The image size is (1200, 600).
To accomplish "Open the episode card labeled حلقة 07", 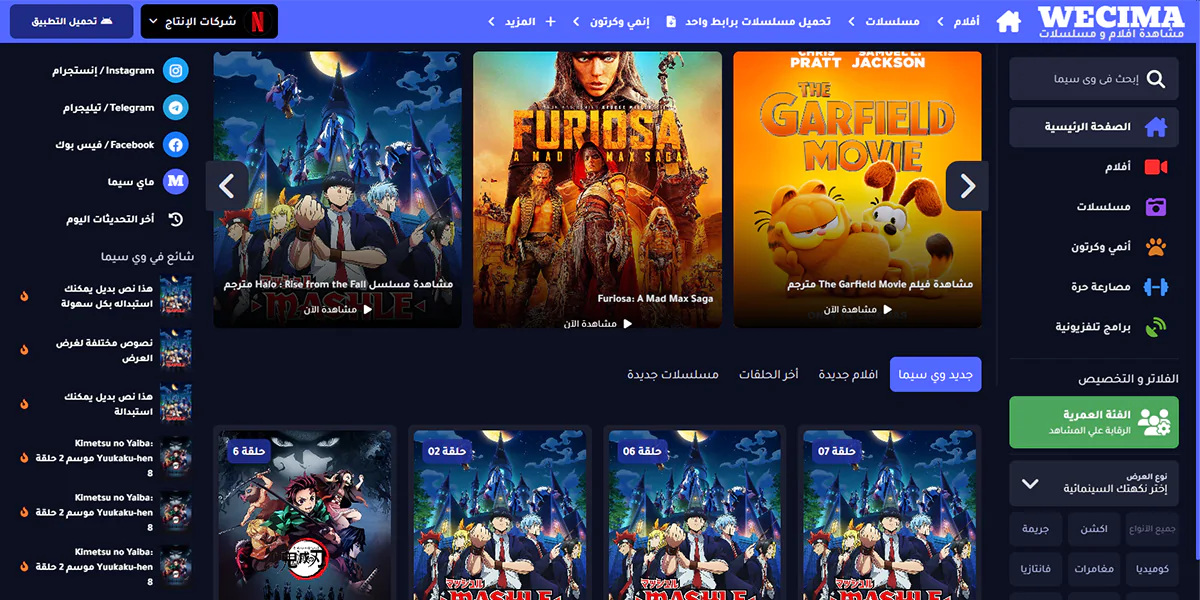I will point(890,515).
